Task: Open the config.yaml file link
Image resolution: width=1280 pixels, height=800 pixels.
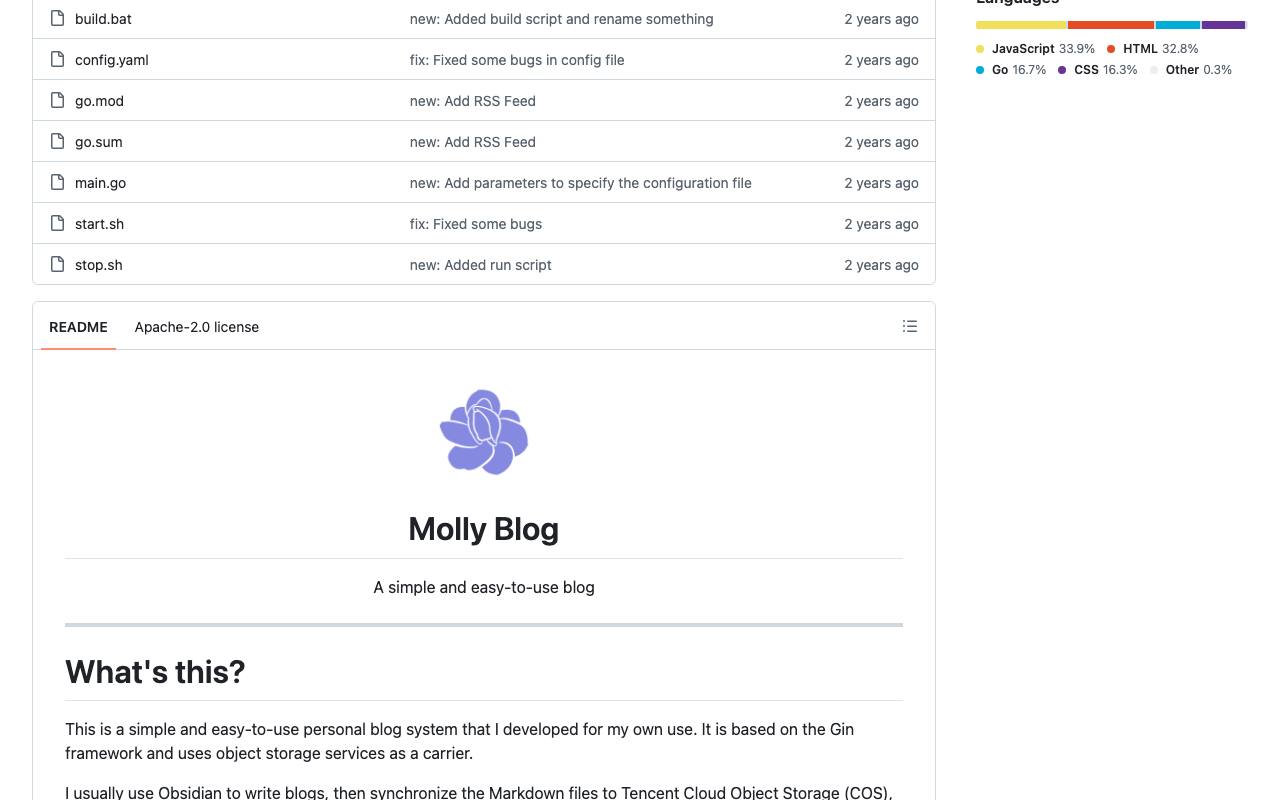Action: coord(112,60)
